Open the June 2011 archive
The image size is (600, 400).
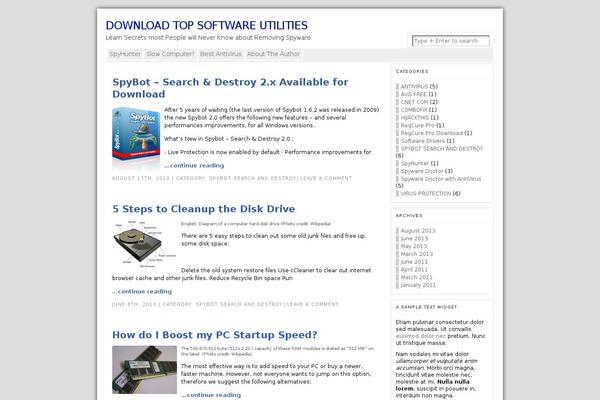[414, 262]
